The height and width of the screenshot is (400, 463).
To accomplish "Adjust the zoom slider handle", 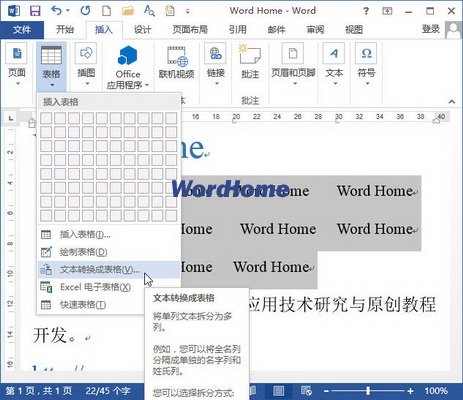I will coord(368,391).
